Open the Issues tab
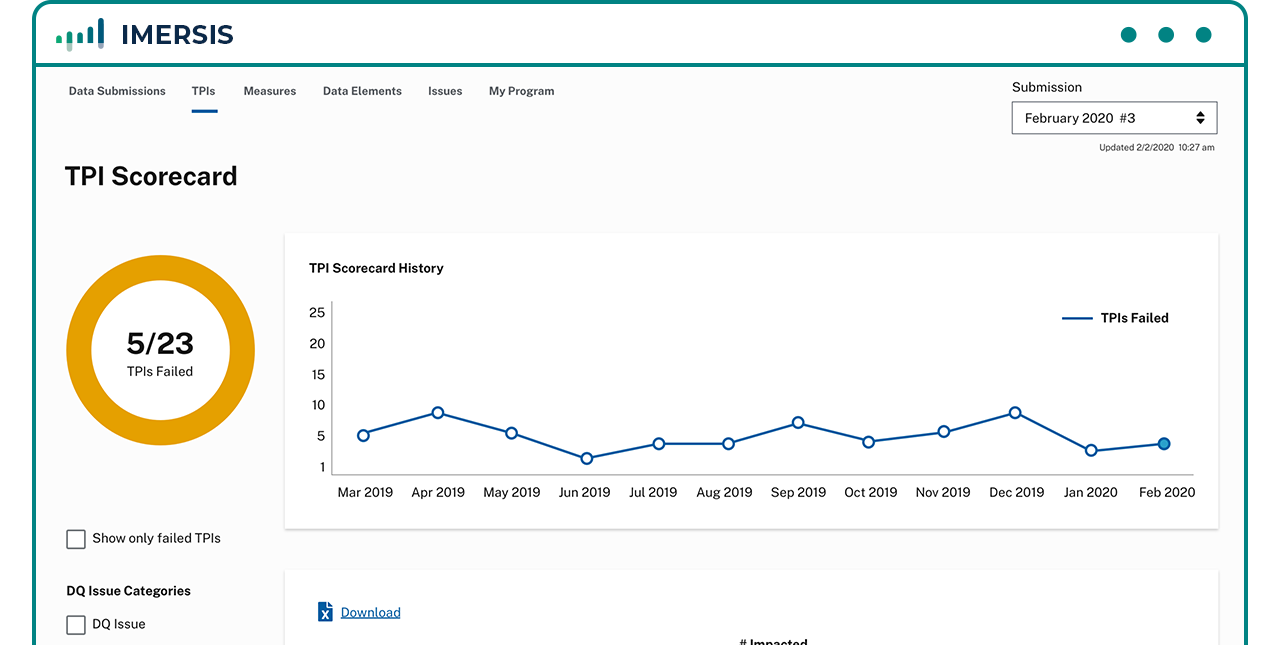Image resolution: width=1280 pixels, height=645 pixels. tap(445, 91)
